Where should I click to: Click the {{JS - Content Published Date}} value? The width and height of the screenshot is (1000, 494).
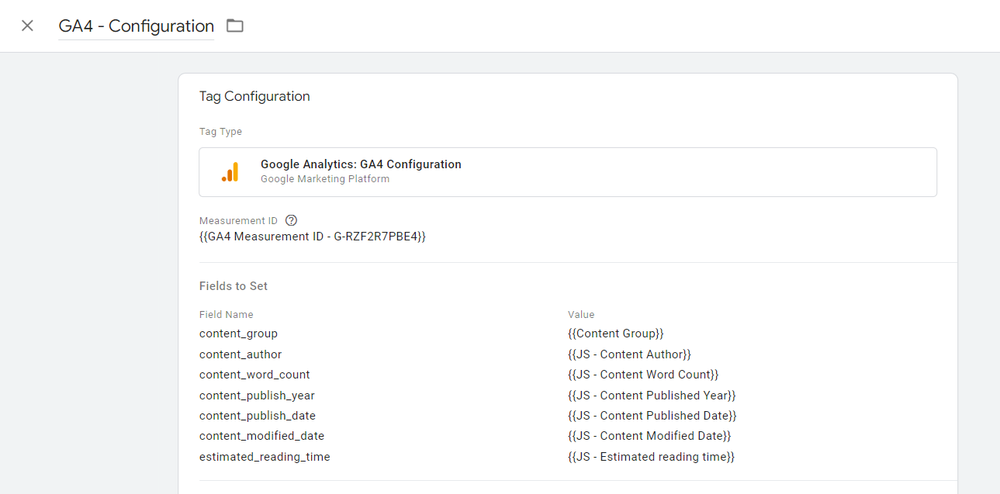click(652, 416)
